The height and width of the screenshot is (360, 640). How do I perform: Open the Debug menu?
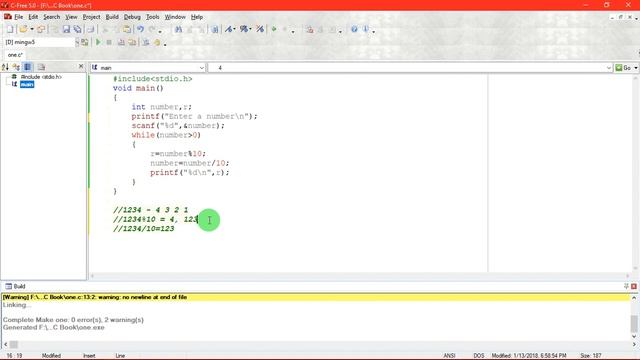(132, 17)
